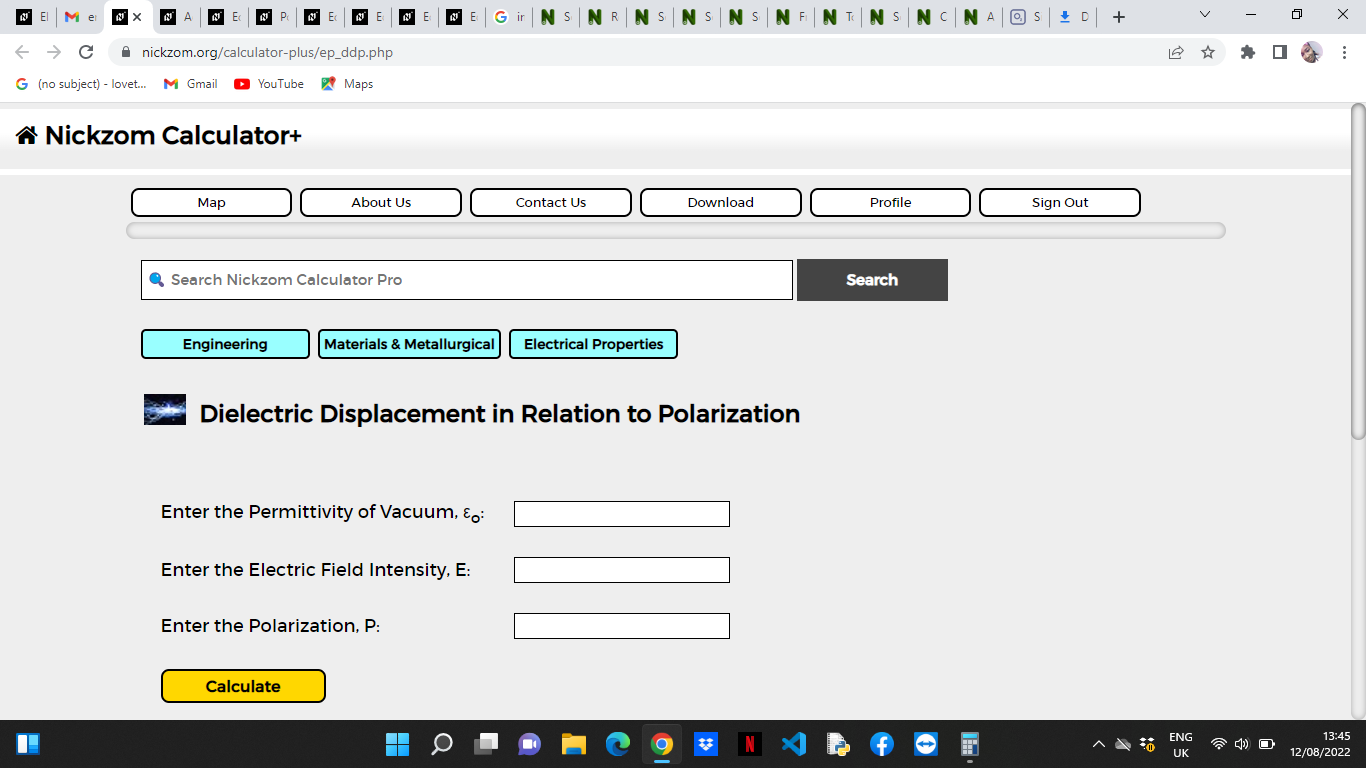Image resolution: width=1366 pixels, height=768 pixels.
Task: Toggle the browser side panel icon
Action: 1279,52
